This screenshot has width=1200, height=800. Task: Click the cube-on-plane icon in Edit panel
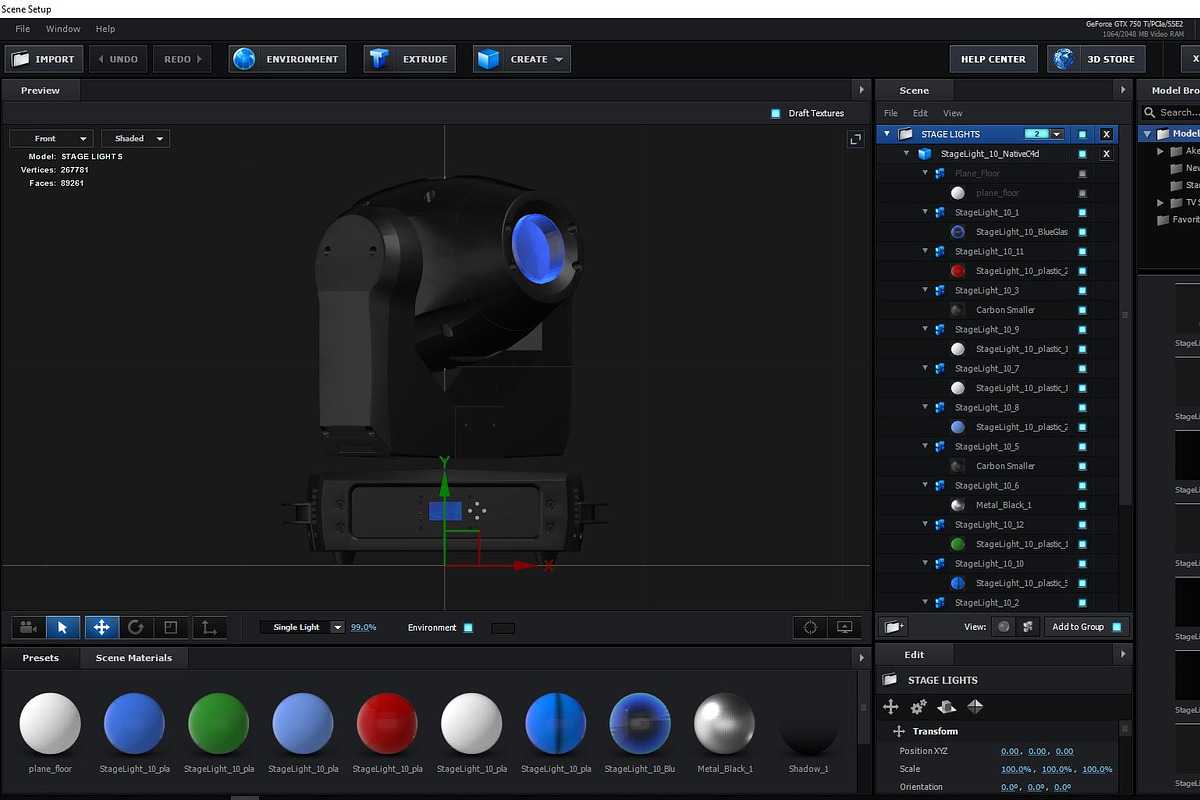(x=946, y=707)
